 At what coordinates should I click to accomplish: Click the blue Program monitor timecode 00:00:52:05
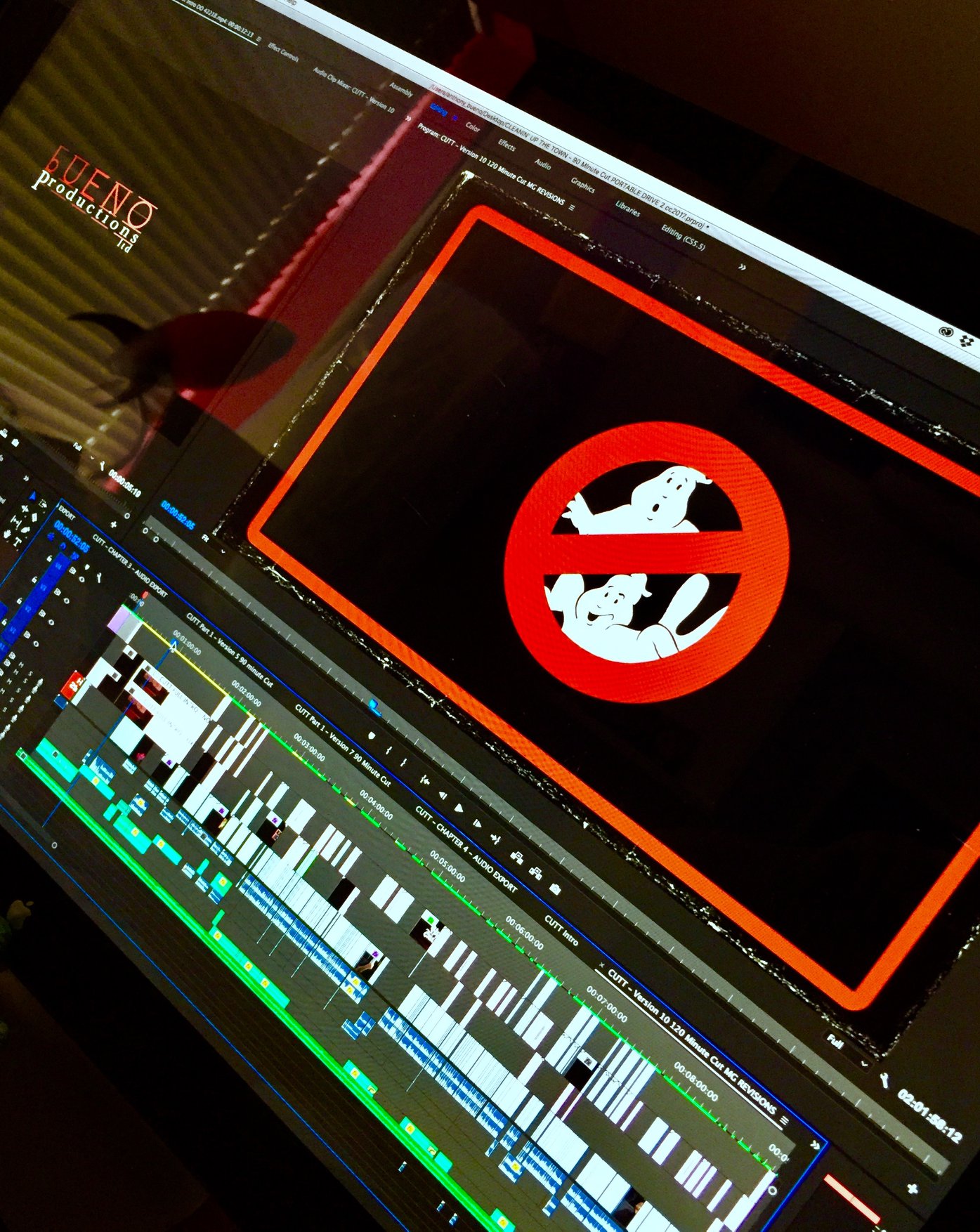pyautogui.click(x=177, y=515)
